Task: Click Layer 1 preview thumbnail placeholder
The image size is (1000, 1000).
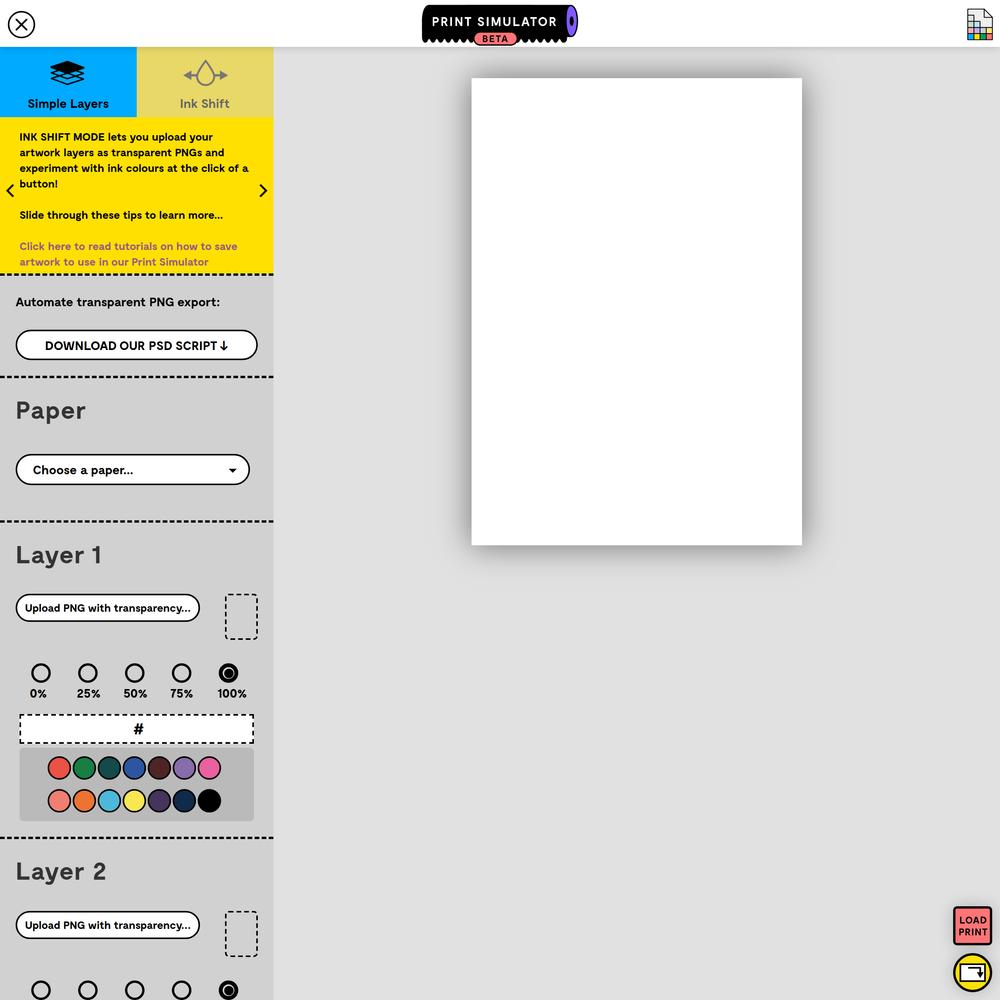Action: [241, 616]
